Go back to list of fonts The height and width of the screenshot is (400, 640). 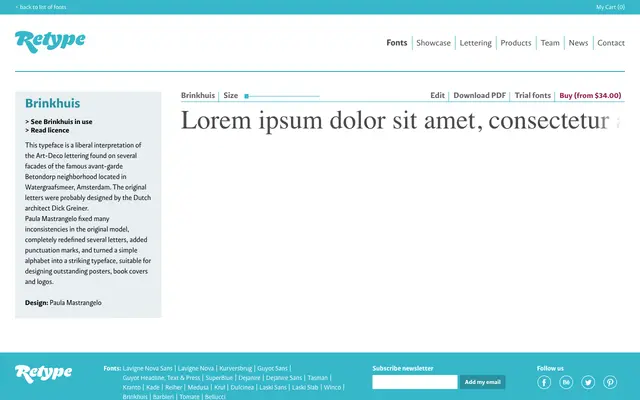41,7
